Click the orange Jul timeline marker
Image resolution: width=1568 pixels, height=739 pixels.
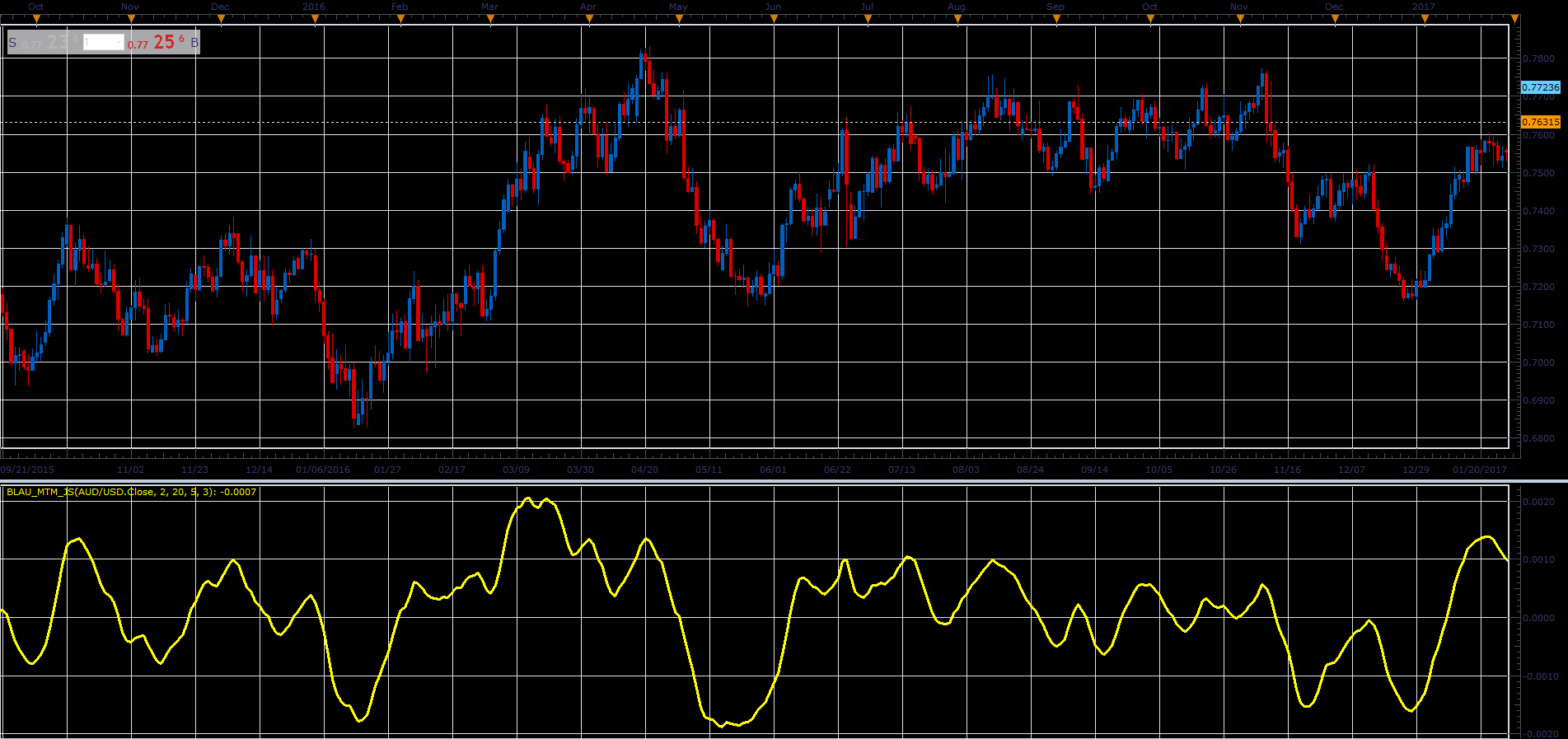868,19
